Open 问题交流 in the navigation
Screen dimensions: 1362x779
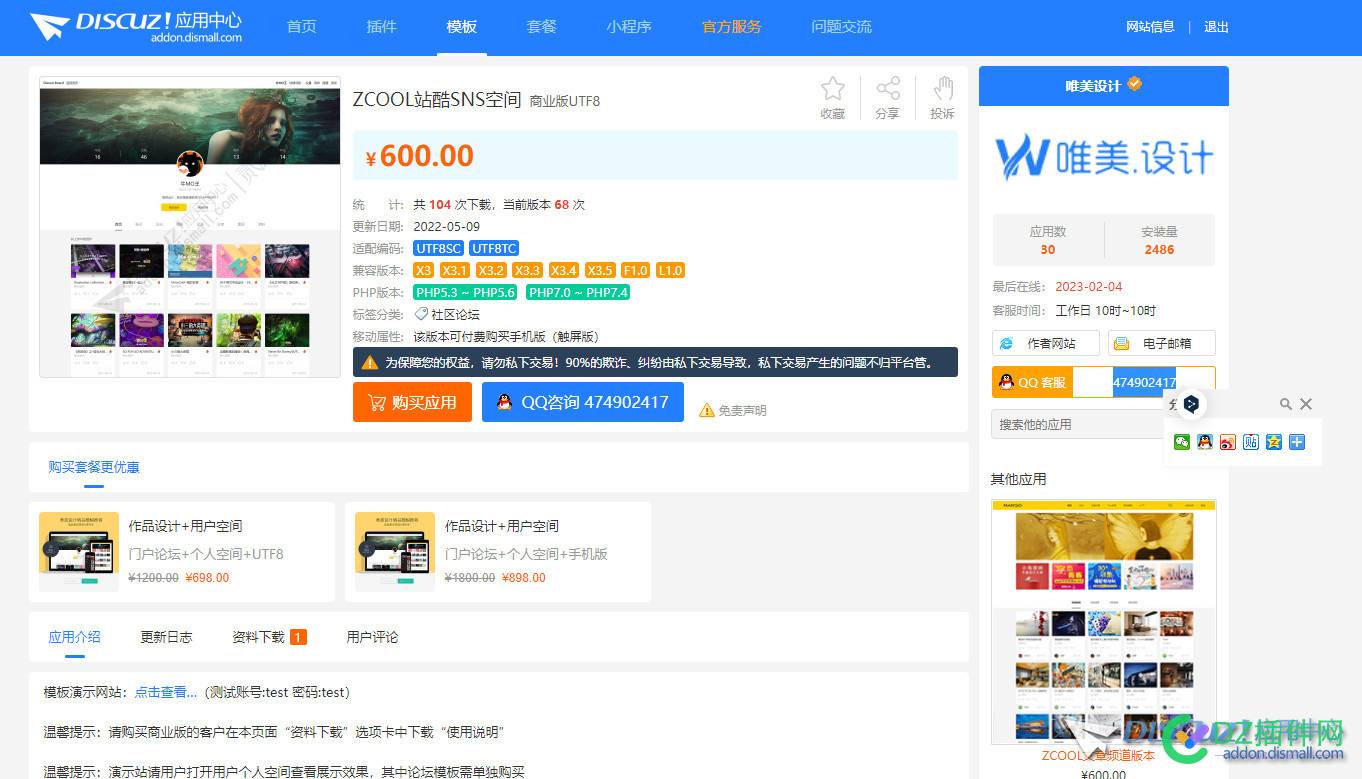click(842, 27)
